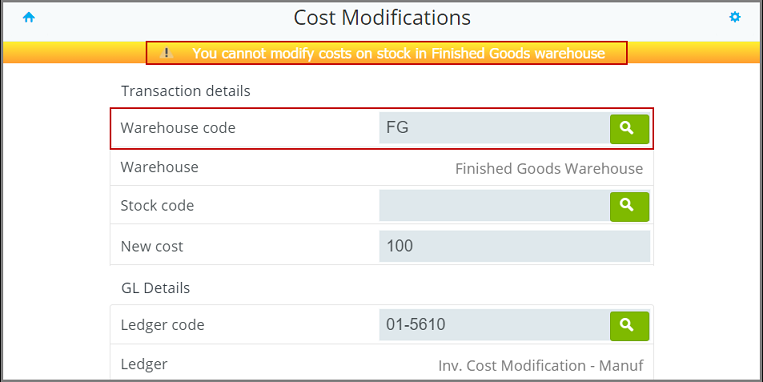Click the warning triangle icon in banner
This screenshot has width=763, height=382.
(167, 53)
